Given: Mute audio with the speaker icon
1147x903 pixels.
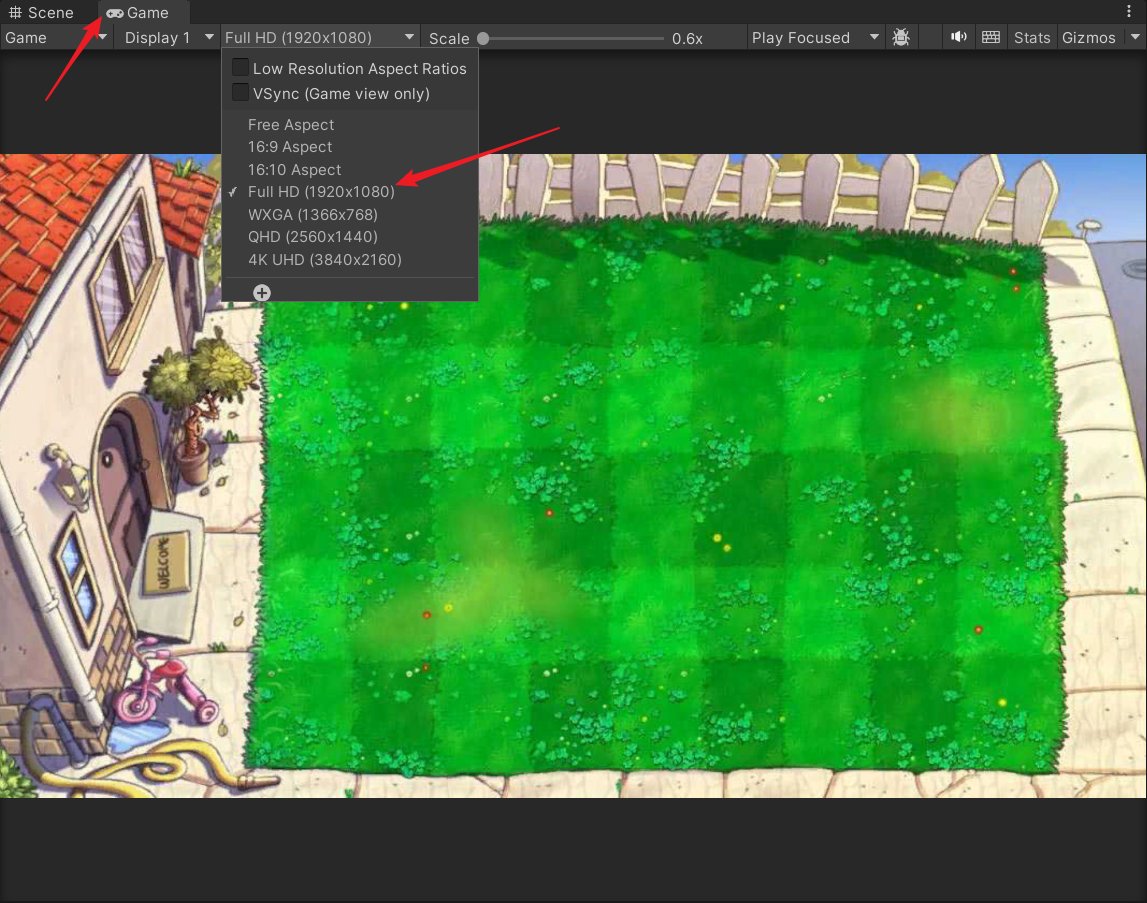Looking at the screenshot, I should 958,37.
